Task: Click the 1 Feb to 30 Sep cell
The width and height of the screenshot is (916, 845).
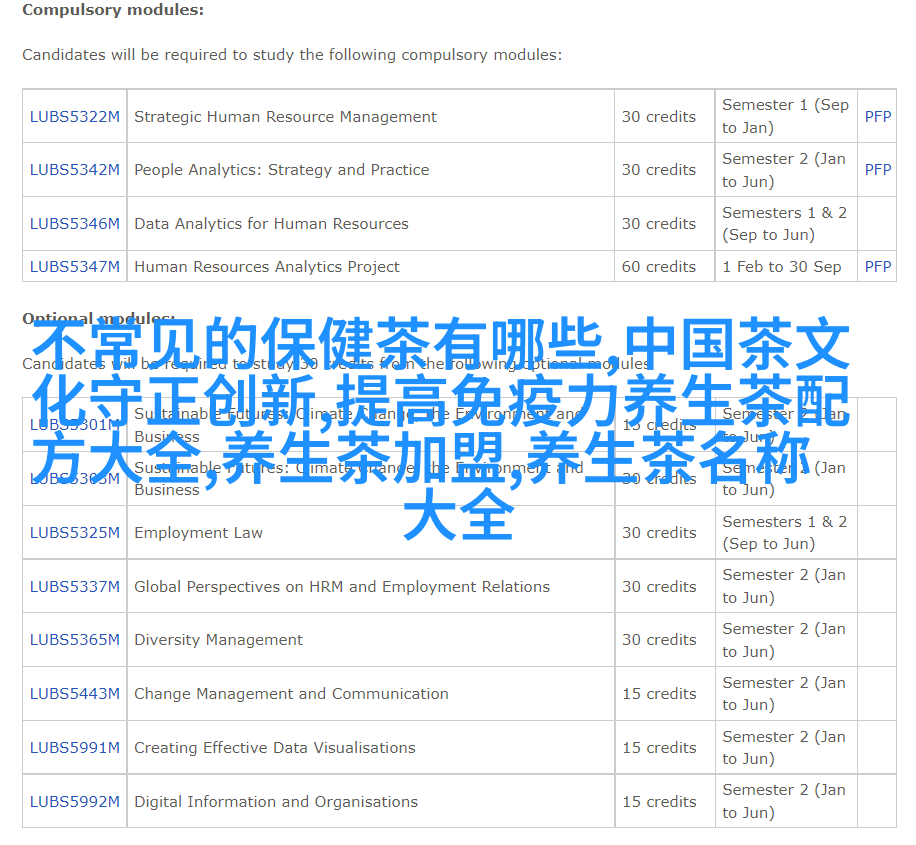Action: pos(781,267)
